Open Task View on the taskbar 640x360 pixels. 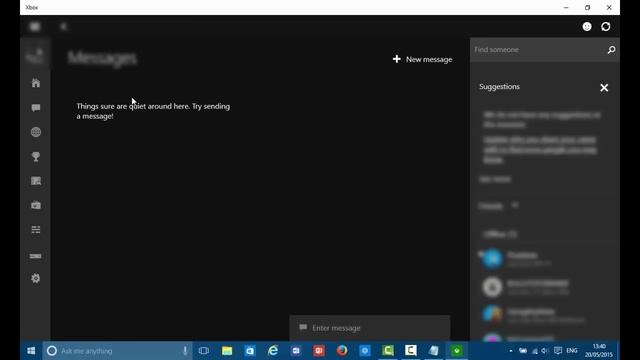coord(204,351)
